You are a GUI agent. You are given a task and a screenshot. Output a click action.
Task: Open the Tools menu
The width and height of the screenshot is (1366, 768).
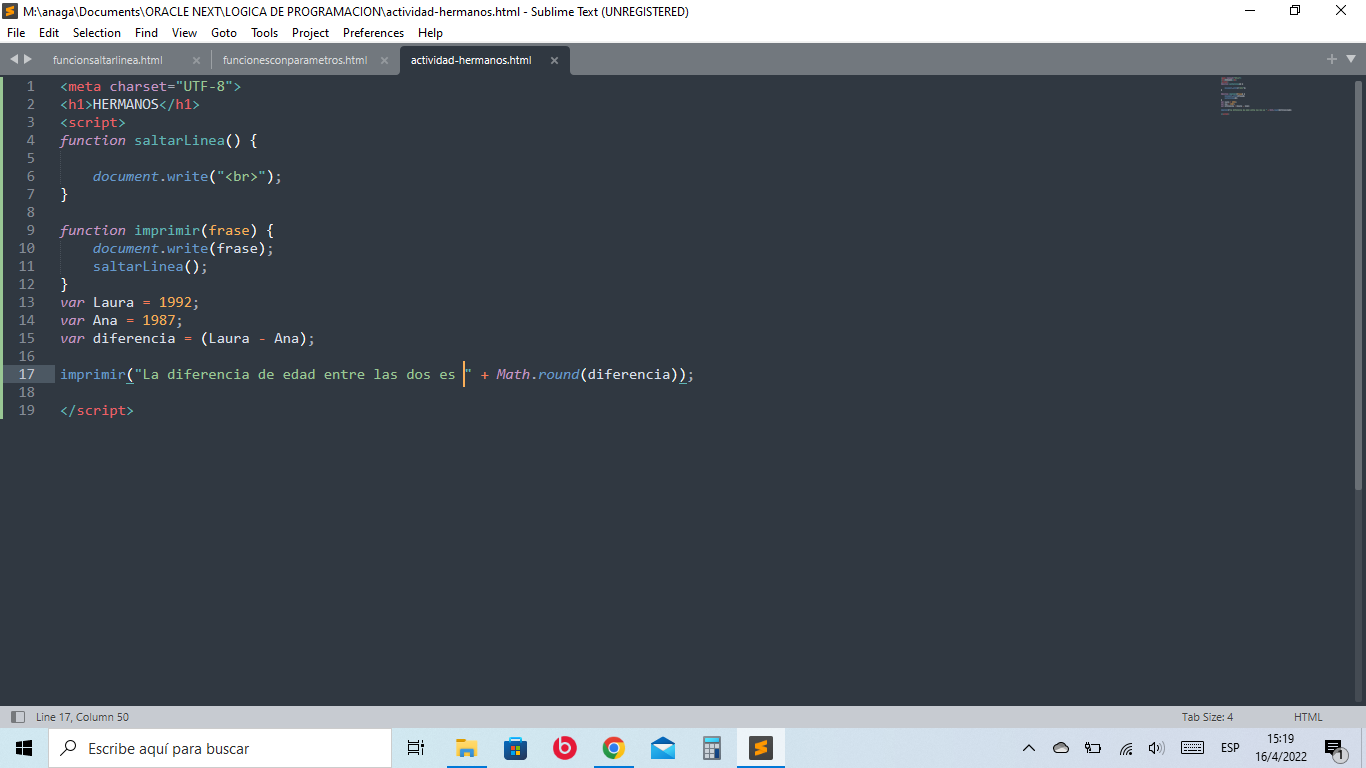265,33
